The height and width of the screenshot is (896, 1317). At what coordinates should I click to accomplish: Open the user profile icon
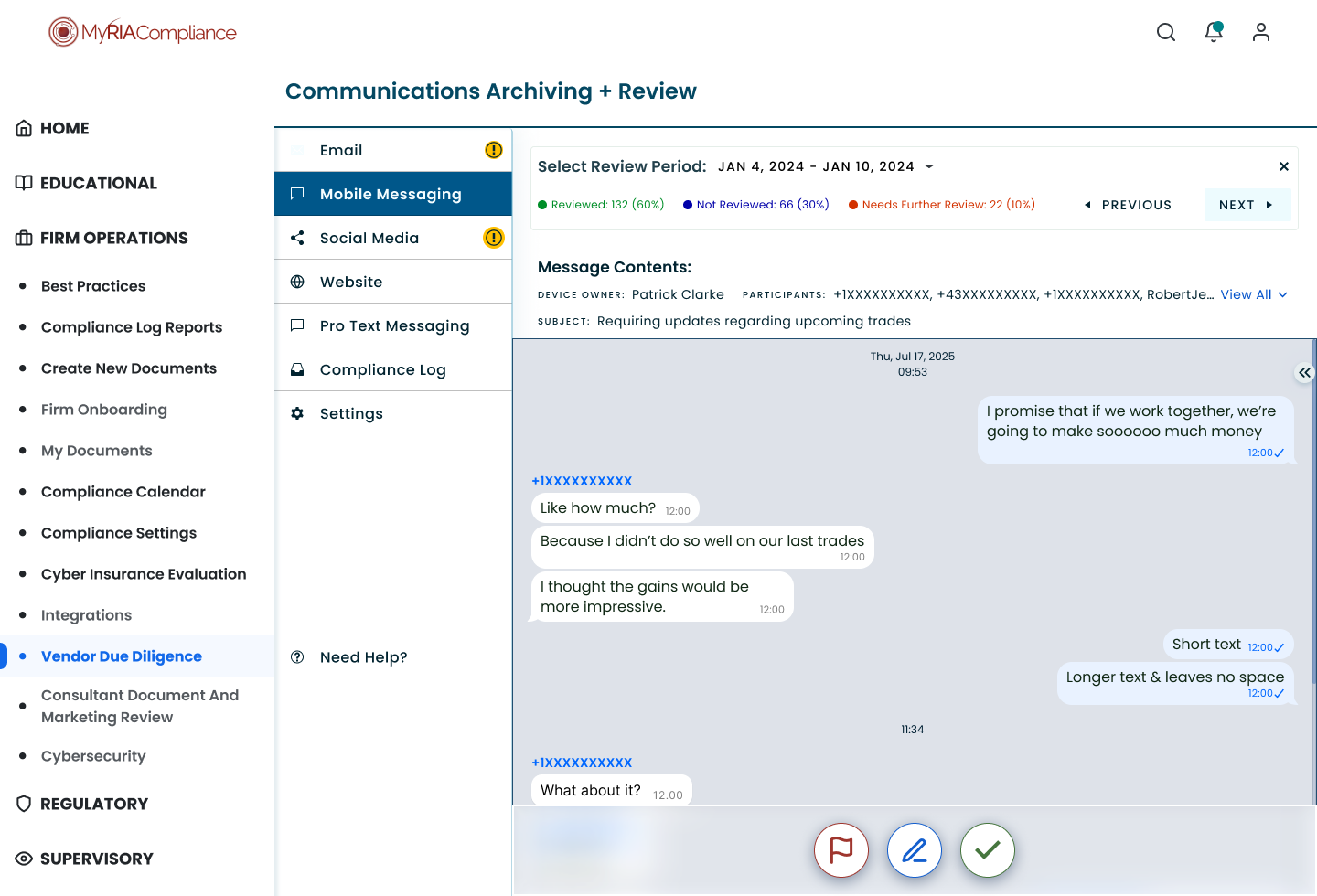click(1261, 32)
